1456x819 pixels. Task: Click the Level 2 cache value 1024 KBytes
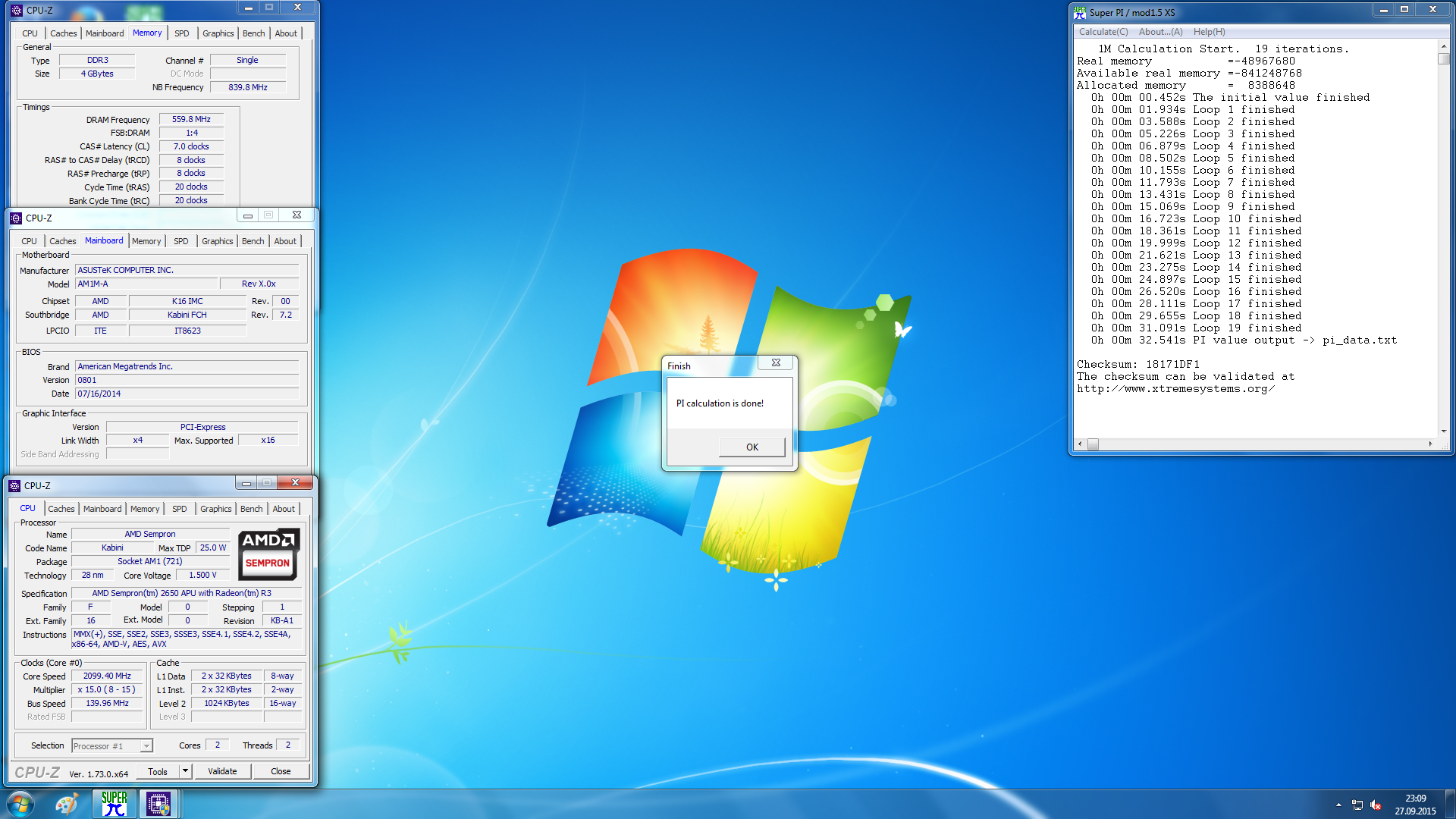227,703
